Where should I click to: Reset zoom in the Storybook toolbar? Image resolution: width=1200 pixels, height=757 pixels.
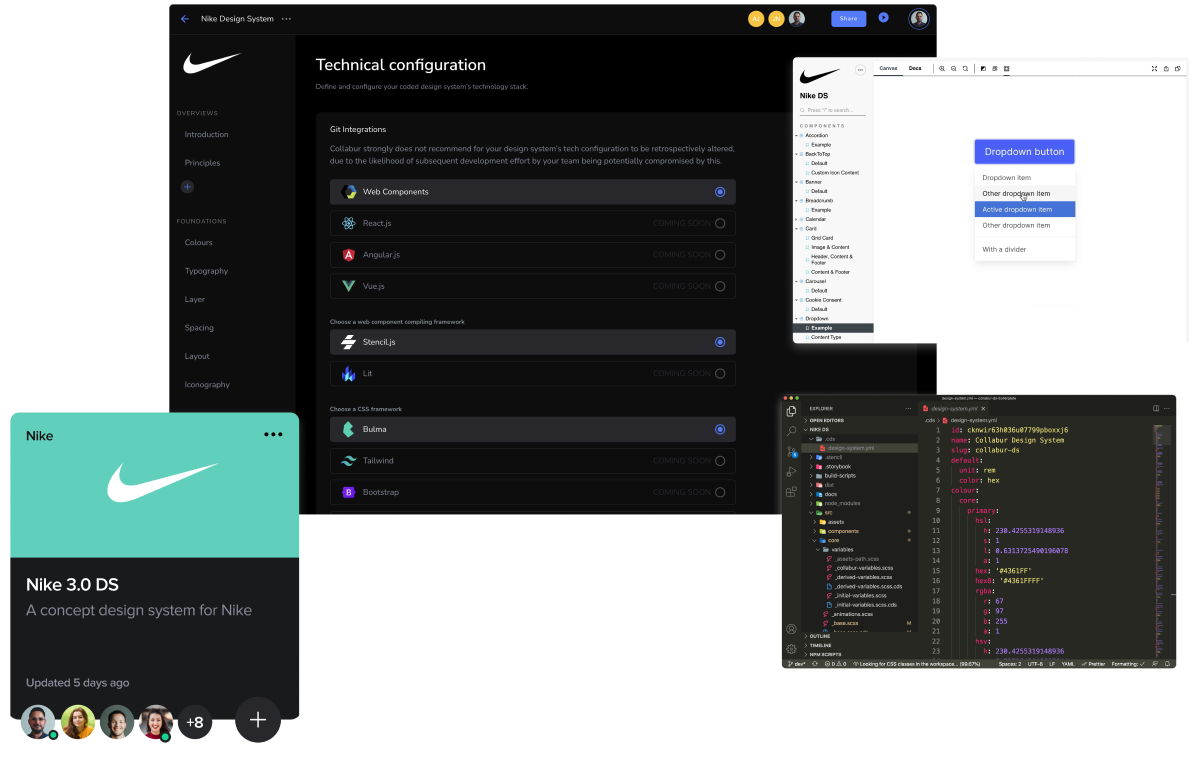point(966,69)
